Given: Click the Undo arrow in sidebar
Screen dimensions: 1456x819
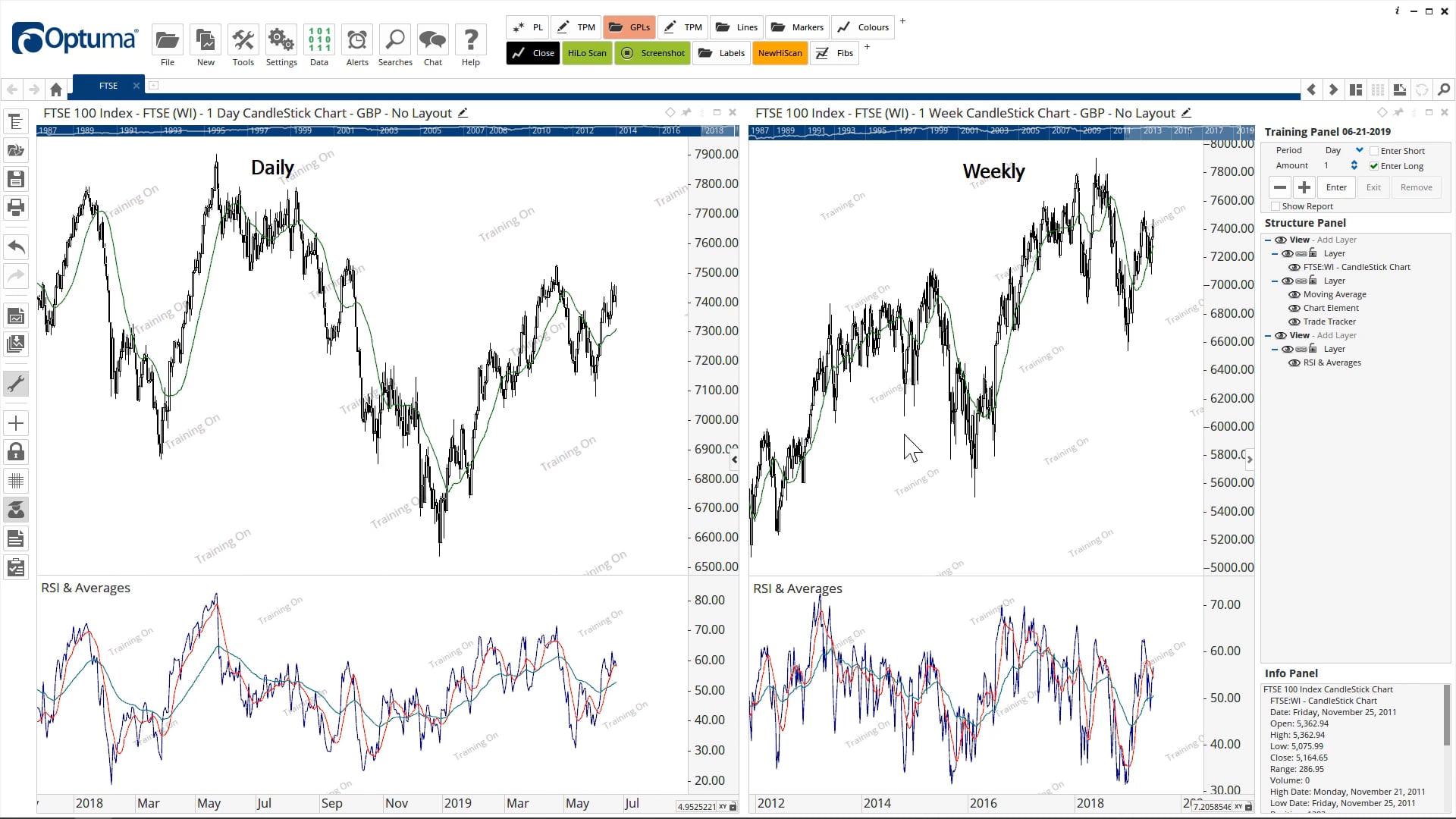Looking at the screenshot, I should click(x=16, y=246).
